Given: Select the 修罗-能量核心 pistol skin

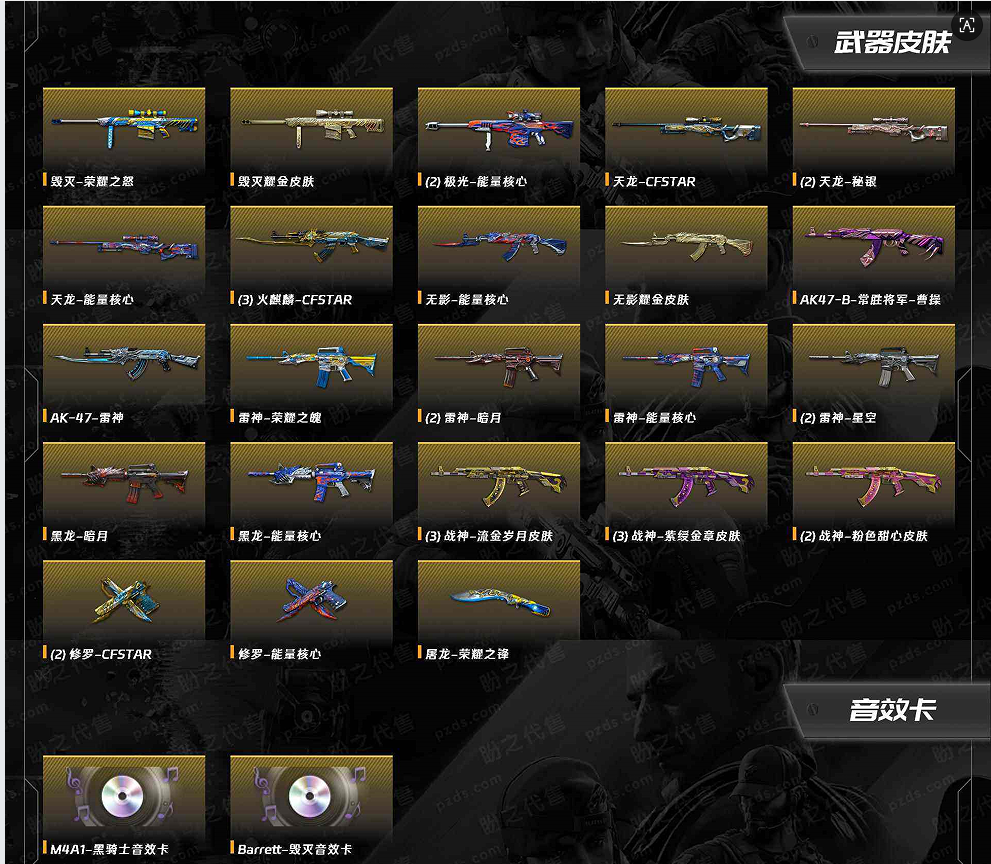Looking at the screenshot, I should point(312,601).
